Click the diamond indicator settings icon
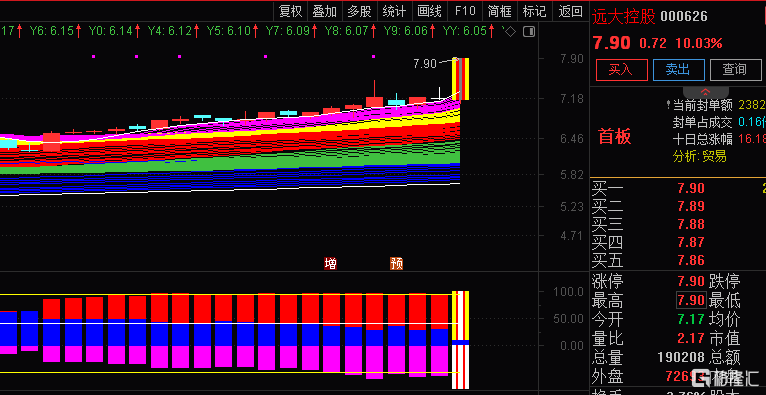 [x=510, y=32]
